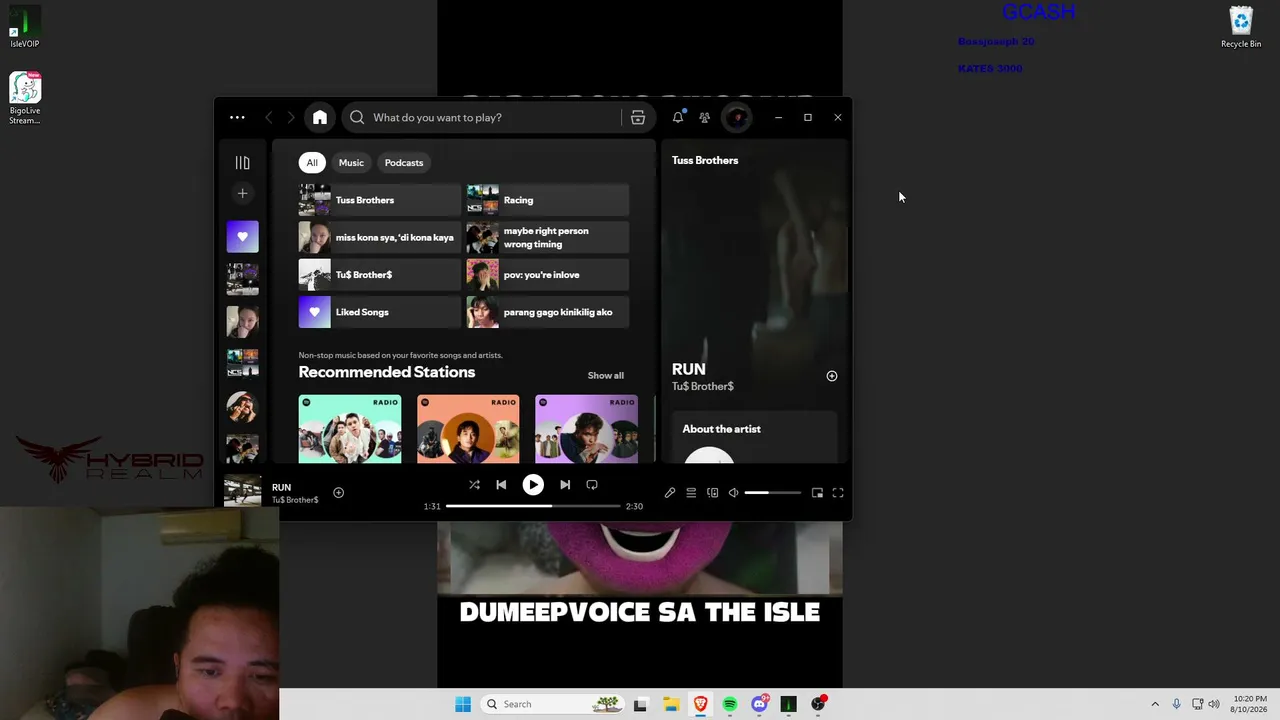The image size is (1280, 720).
Task: Click the 'Tuss Brothers' title in right panel
Action: (705, 160)
